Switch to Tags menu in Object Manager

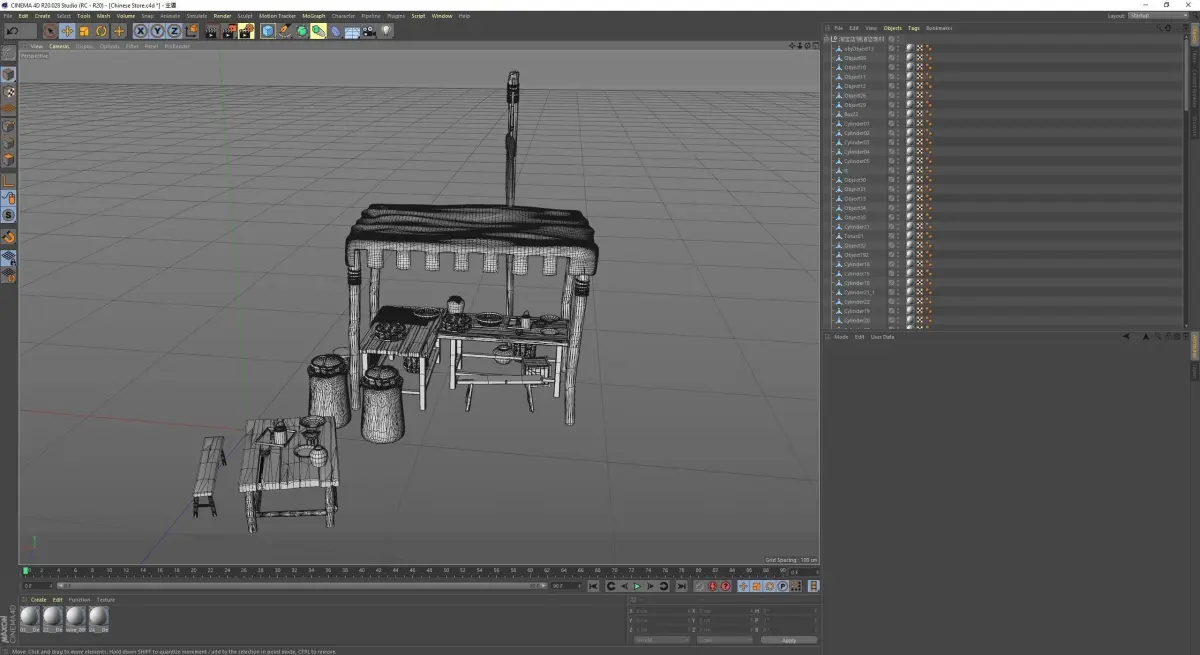pos(913,28)
